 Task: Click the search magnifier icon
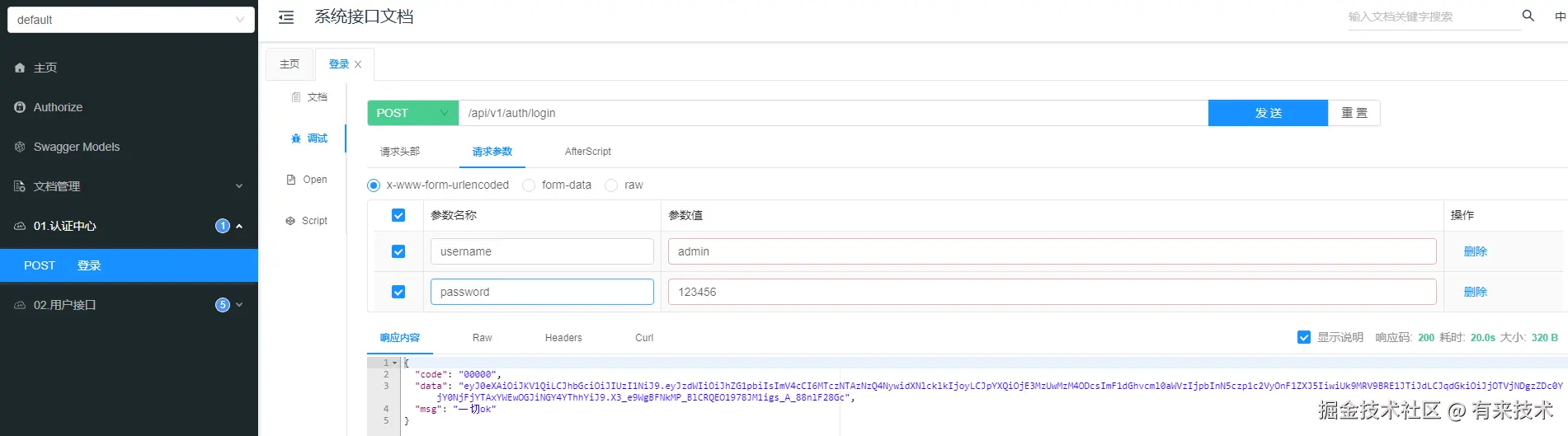coord(1528,16)
